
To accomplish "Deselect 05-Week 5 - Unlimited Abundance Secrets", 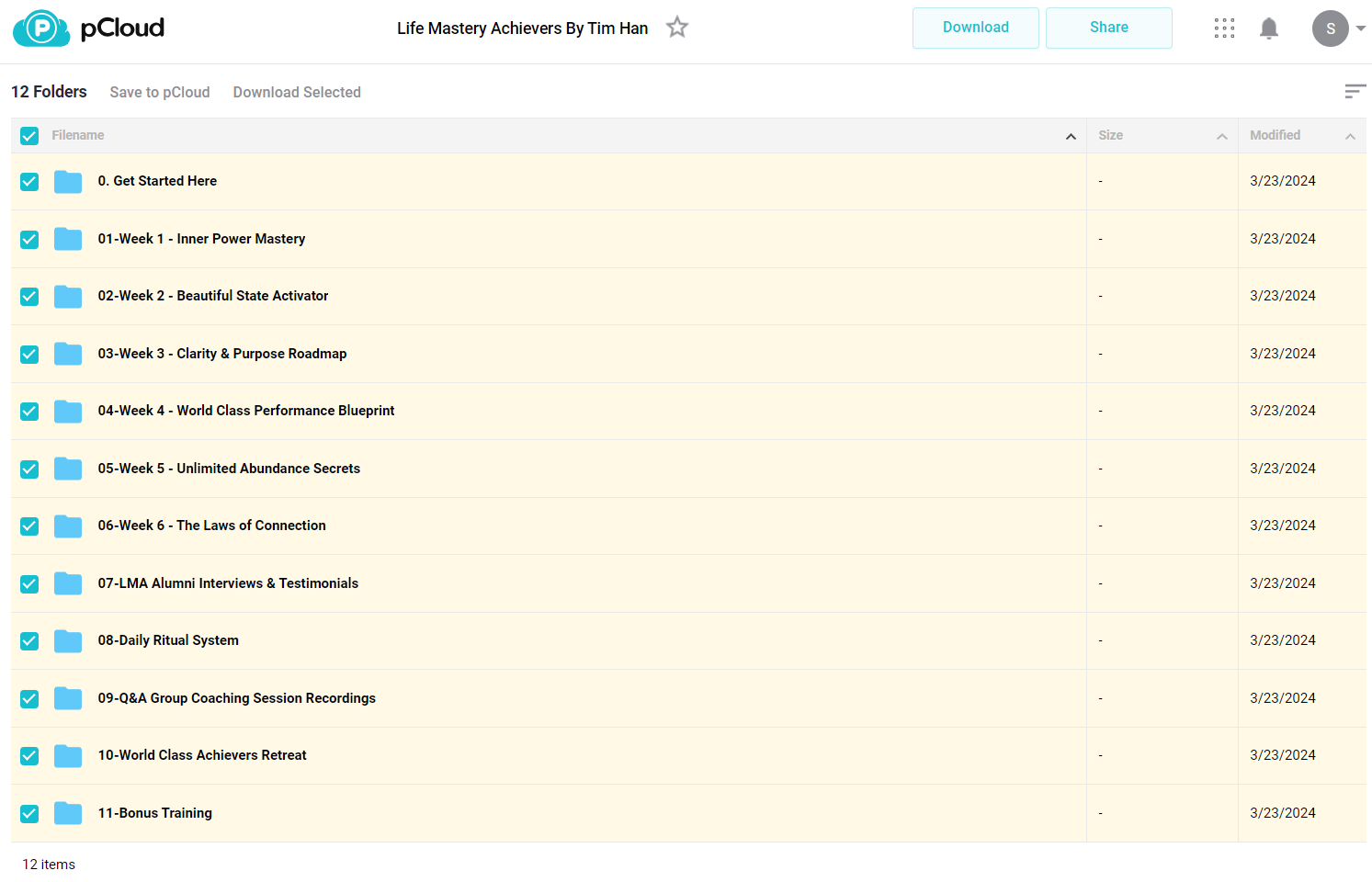I will pos(29,469).
